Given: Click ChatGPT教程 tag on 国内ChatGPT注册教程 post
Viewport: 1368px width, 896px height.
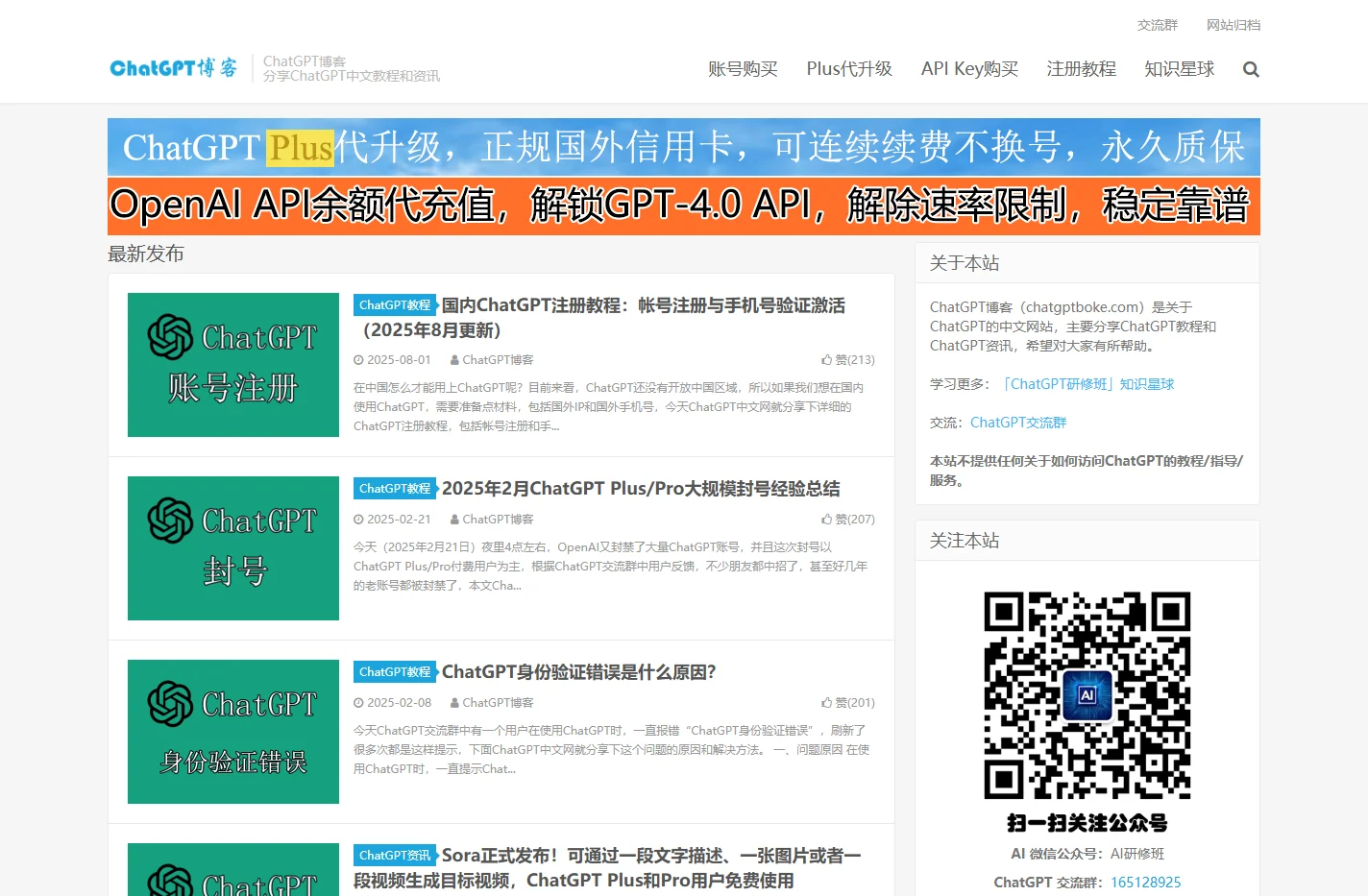Looking at the screenshot, I should [395, 305].
